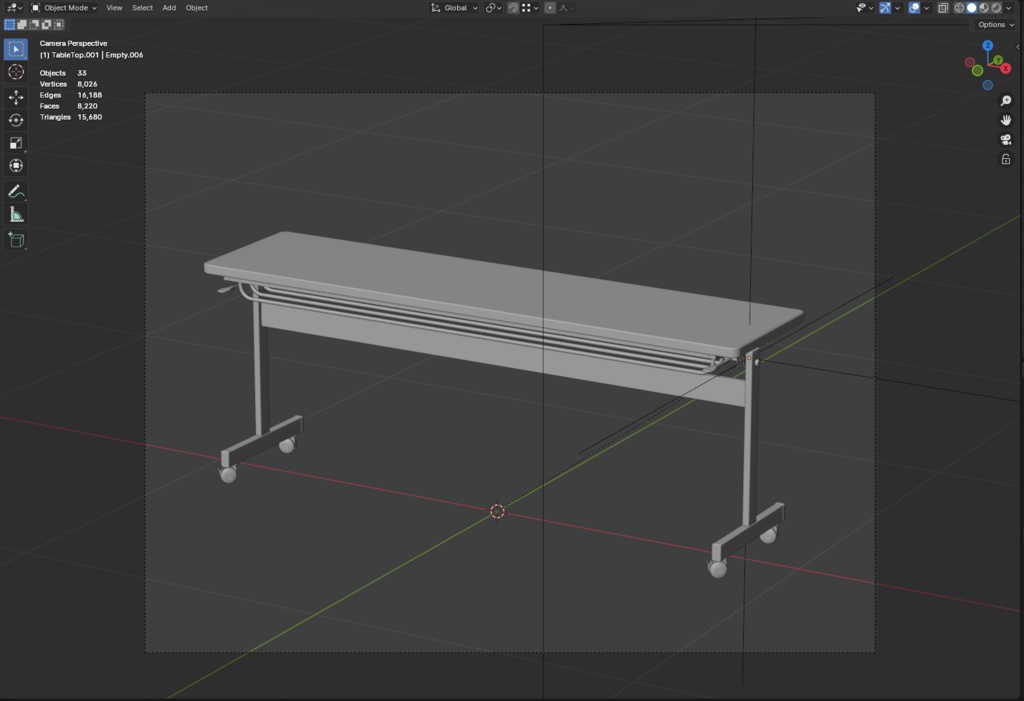1024x701 pixels.
Task: Choose the Rotate tool
Action: coord(16,120)
